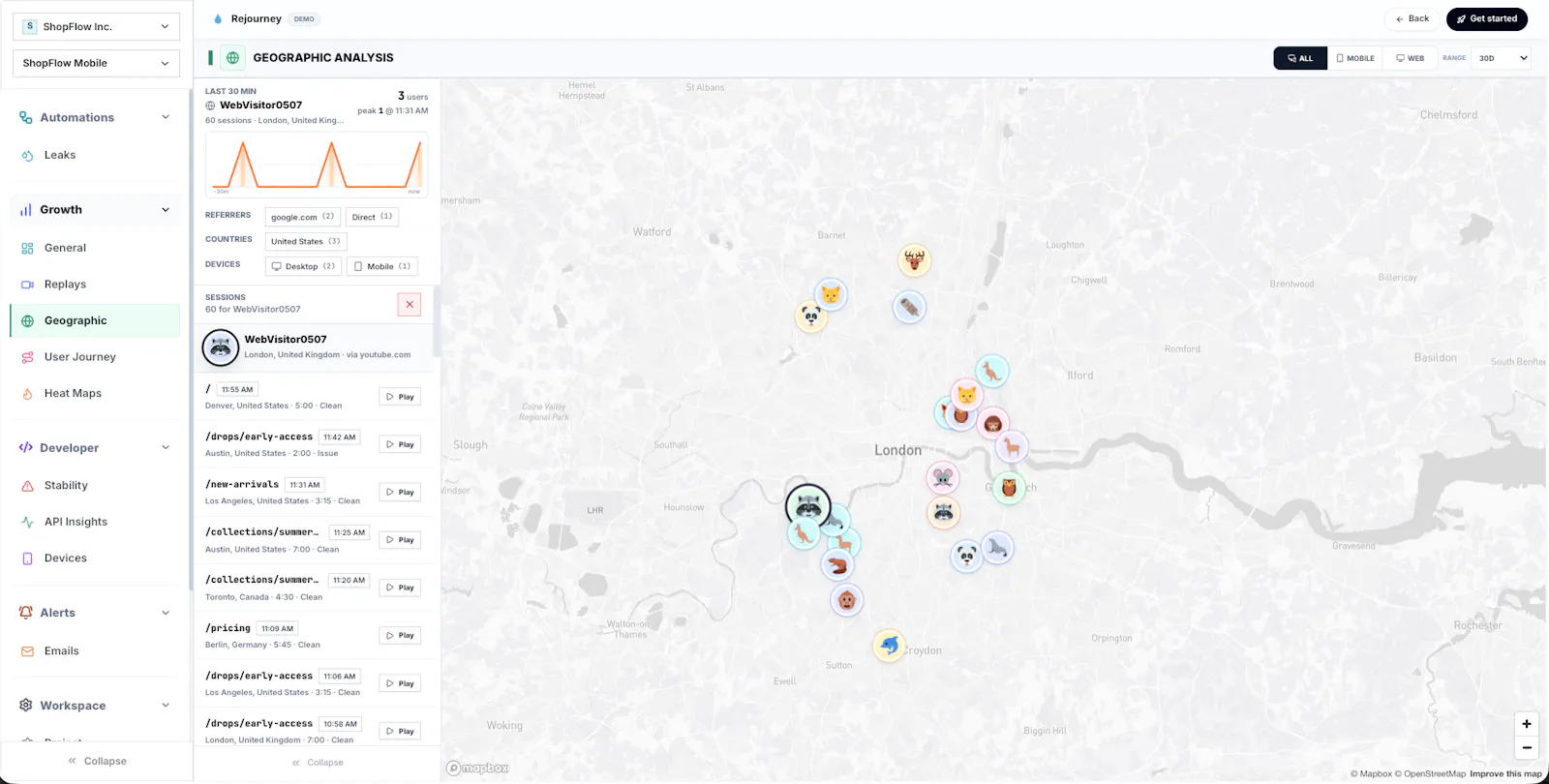Click the raccoon avatar of WebVisitor0507
The height and width of the screenshot is (784, 1549).
coord(221,347)
